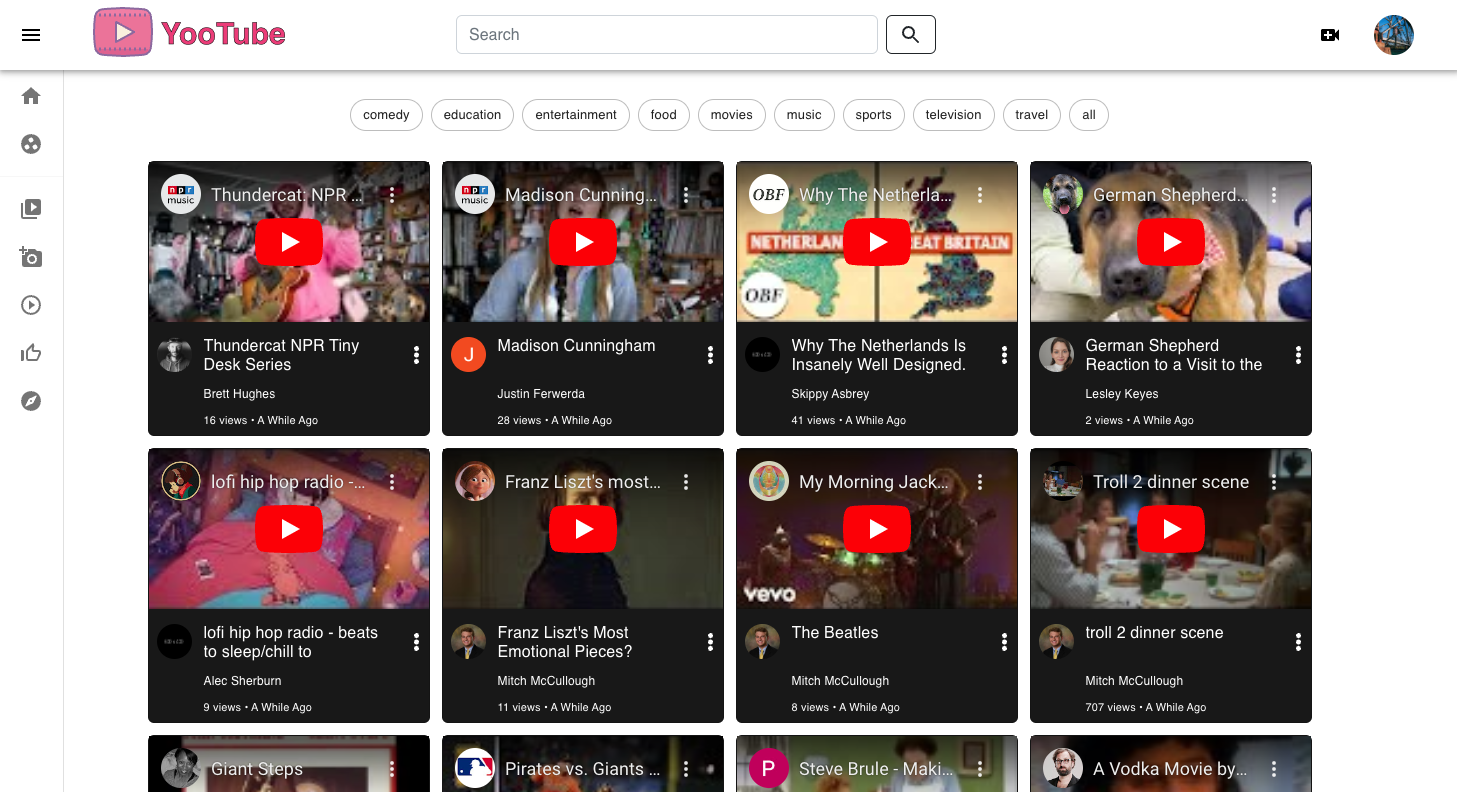The height and width of the screenshot is (792, 1457).
Task: Click the YooTube logo
Action: tap(190, 33)
